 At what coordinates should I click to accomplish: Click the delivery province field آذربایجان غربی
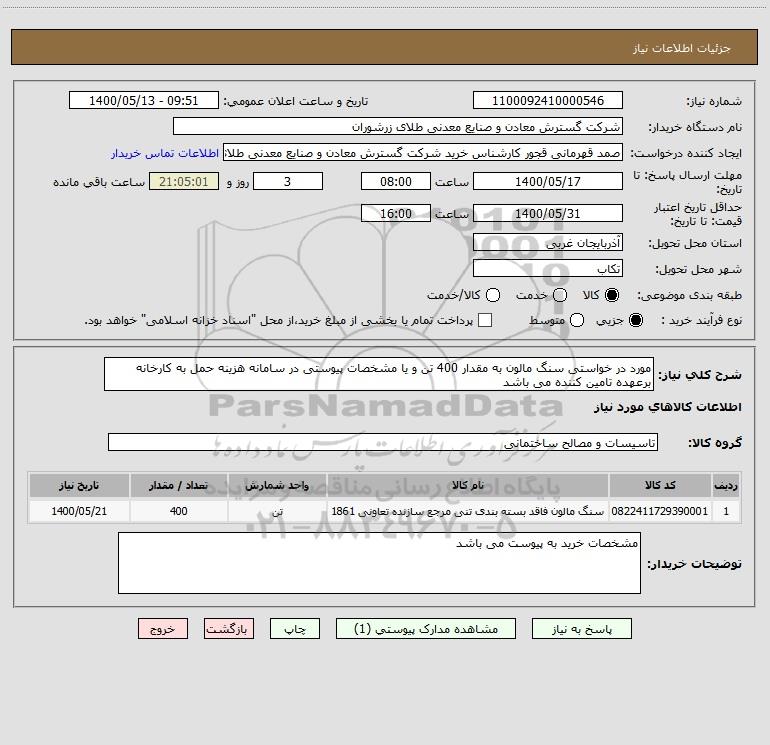pos(548,242)
